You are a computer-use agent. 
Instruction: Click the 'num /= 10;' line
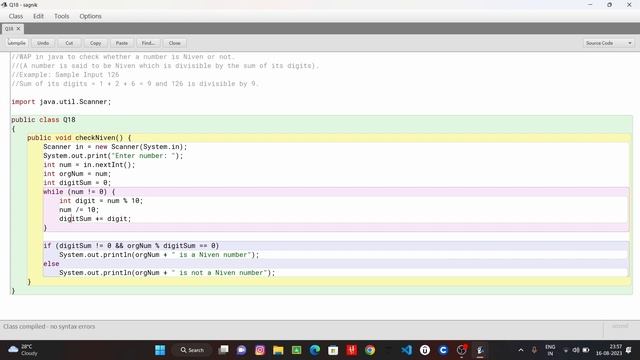(x=79, y=209)
